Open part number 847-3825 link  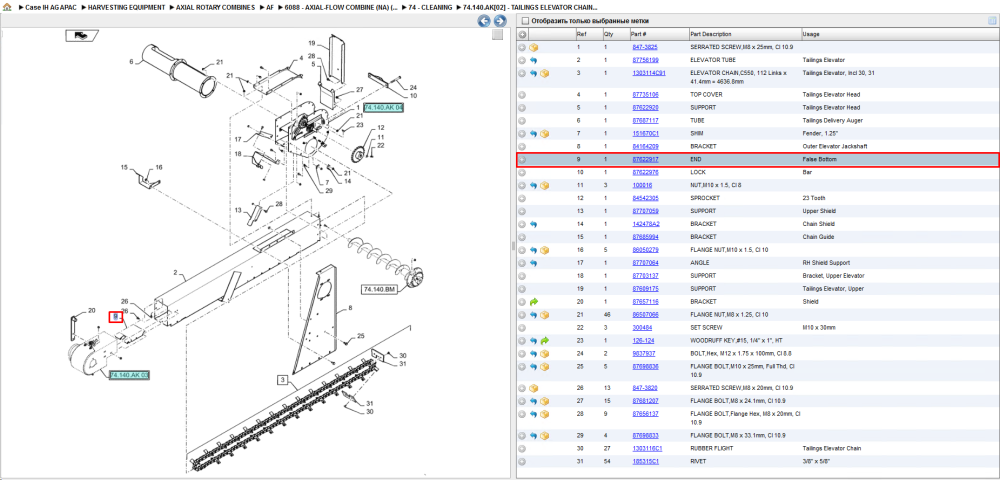[x=645, y=47]
